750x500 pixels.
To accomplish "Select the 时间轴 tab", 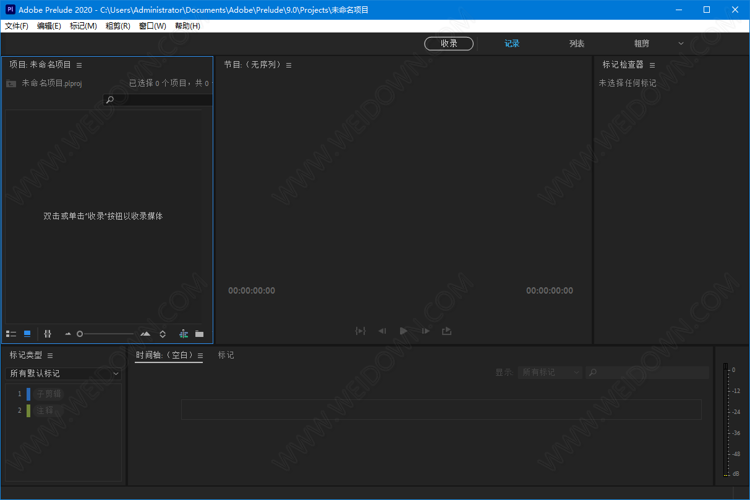I will point(165,355).
